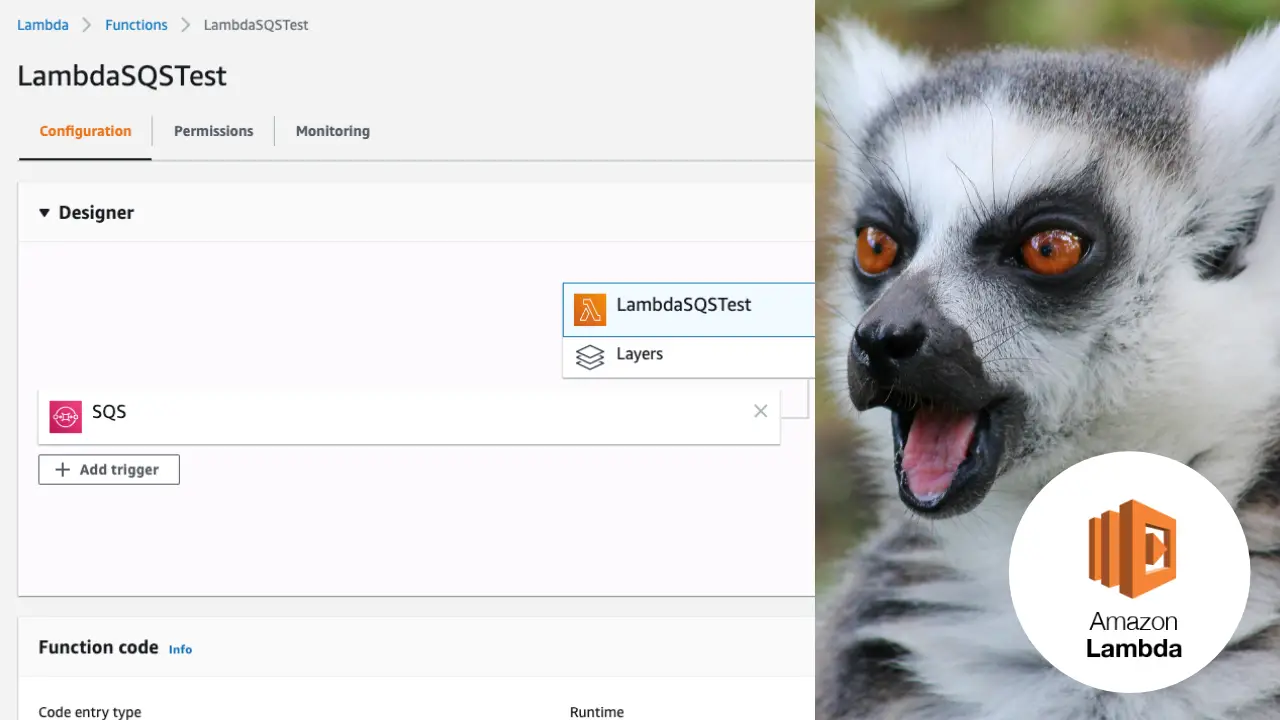The height and width of the screenshot is (720, 1280).
Task: Click the plus icon on Add trigger
Action: [62, 469]
